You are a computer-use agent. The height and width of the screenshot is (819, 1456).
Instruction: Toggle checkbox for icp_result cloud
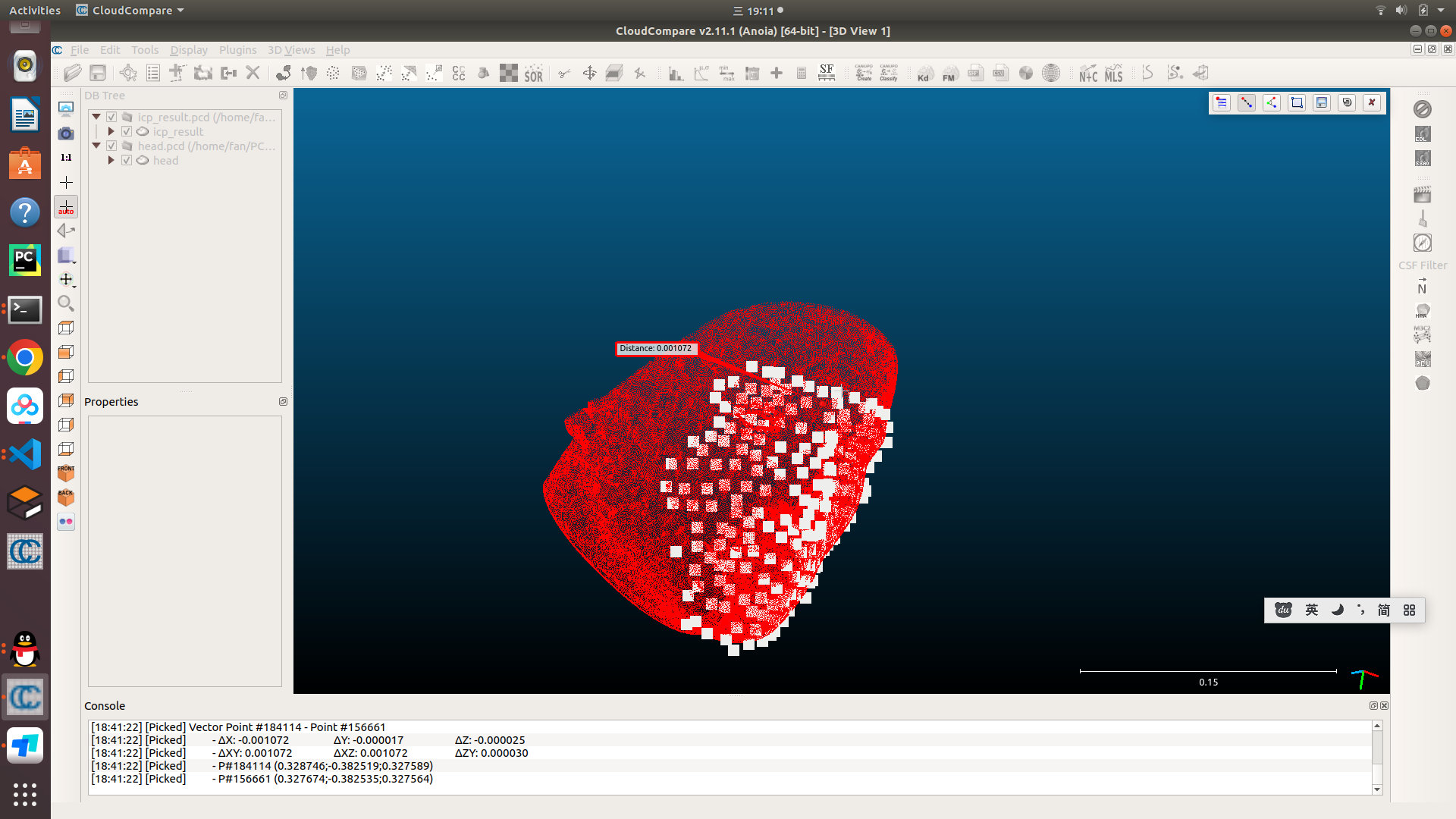[x=127, y=131]
